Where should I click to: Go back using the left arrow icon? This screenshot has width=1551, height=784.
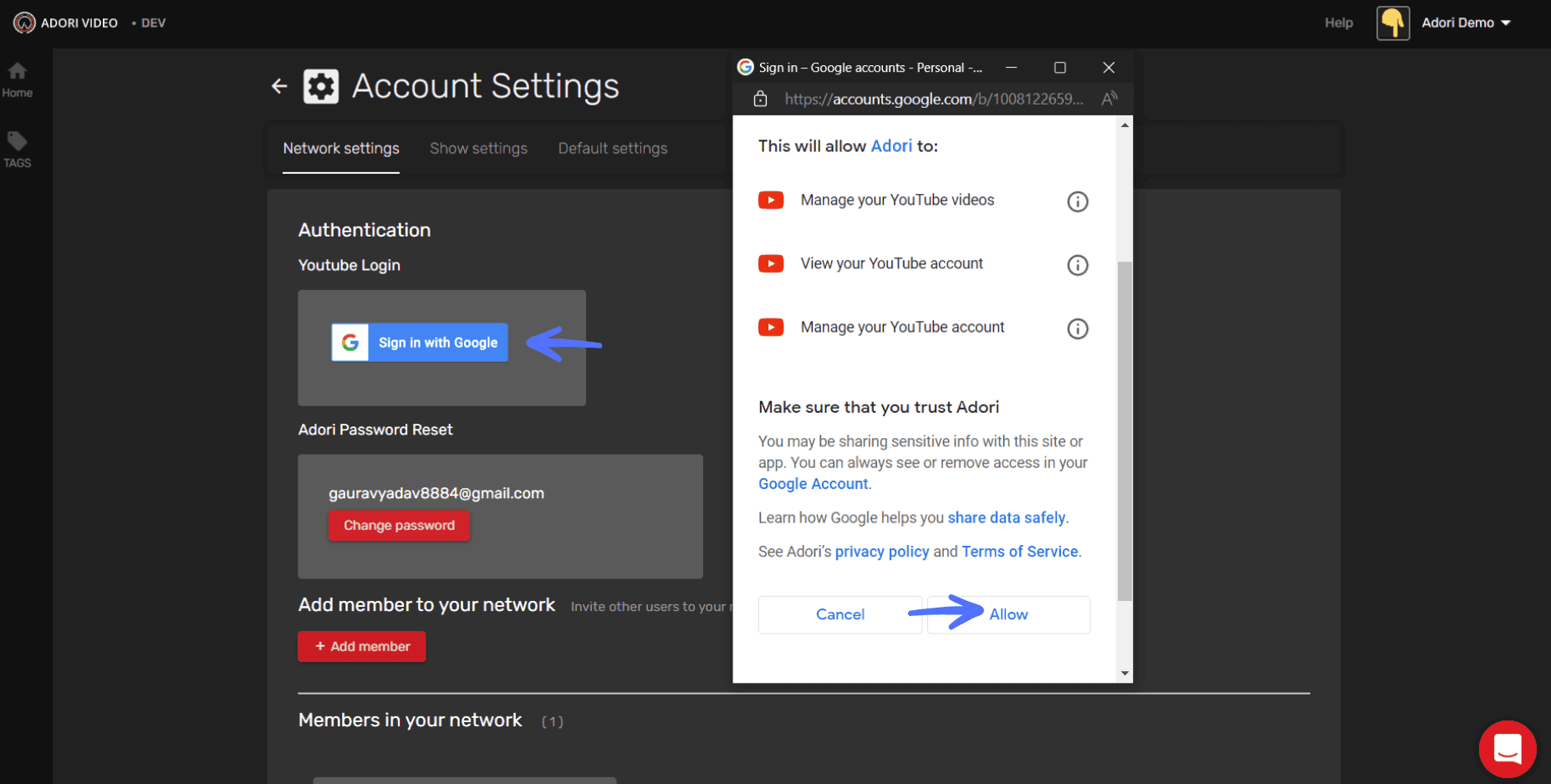[279, 86]
